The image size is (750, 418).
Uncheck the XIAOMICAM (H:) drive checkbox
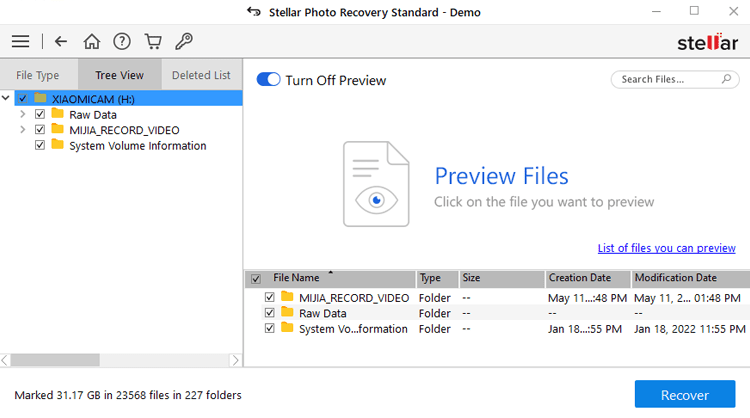(22, 99)
